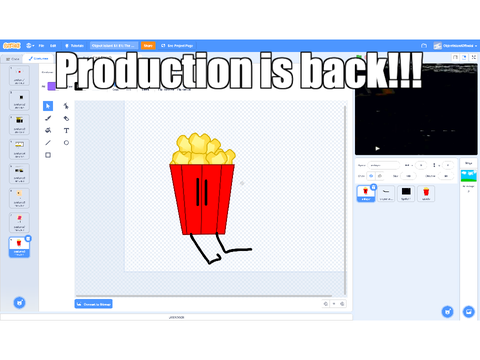Open the language globe dropdown

30,46
